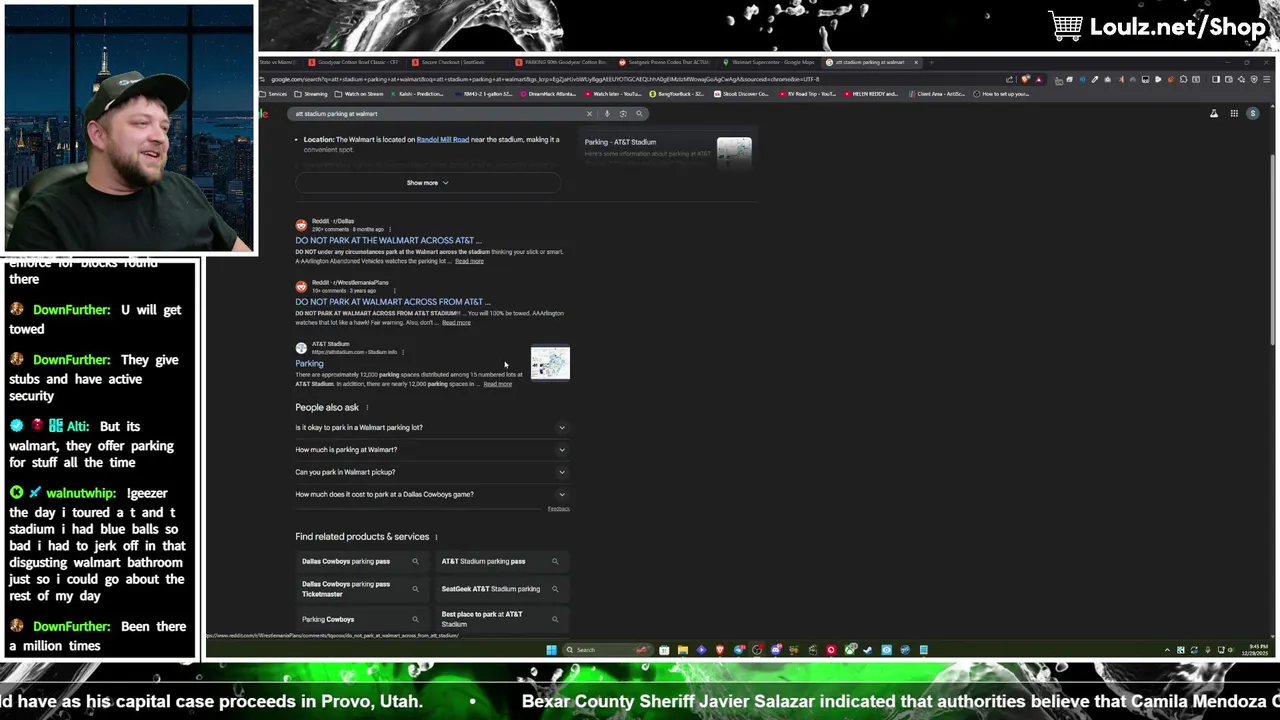
Task: Open the Streaming bookmarks folder
Action: 309,94
